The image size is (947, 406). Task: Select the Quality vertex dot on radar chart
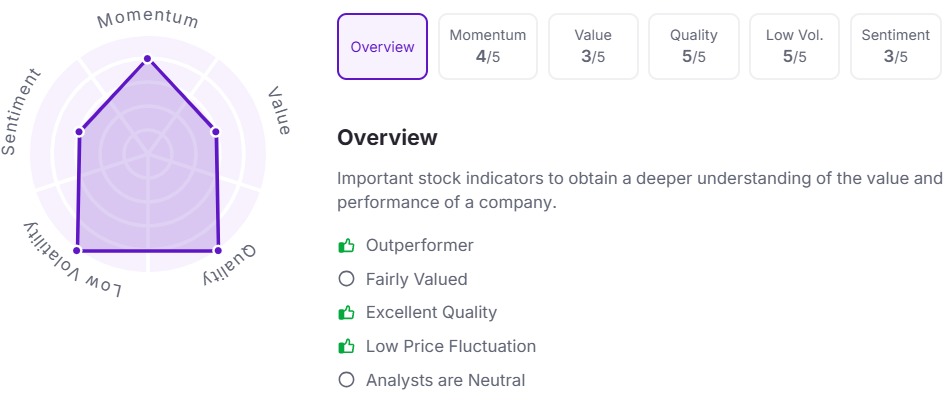pos(218,250)
